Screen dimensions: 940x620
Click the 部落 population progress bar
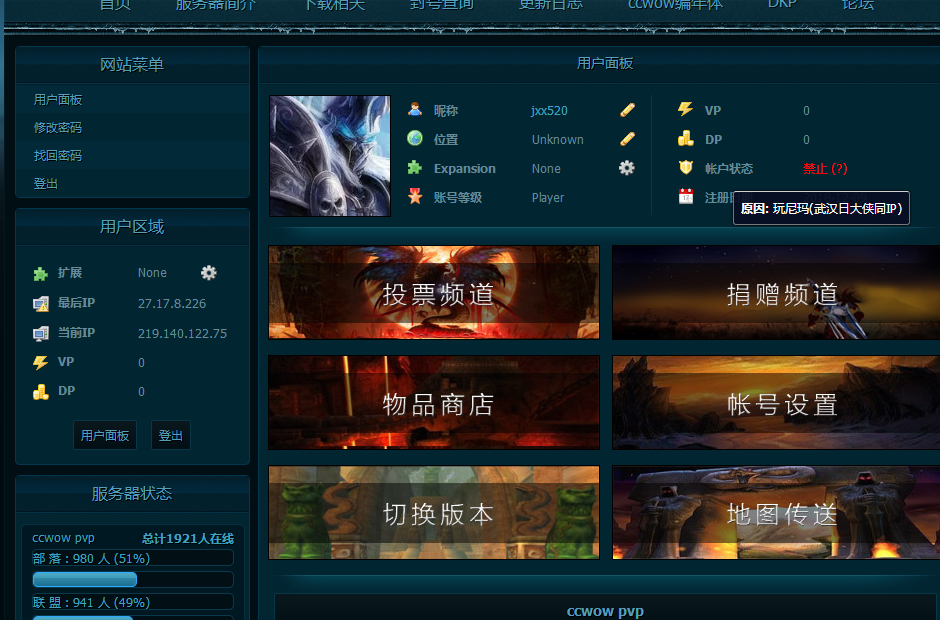(133, 580)
